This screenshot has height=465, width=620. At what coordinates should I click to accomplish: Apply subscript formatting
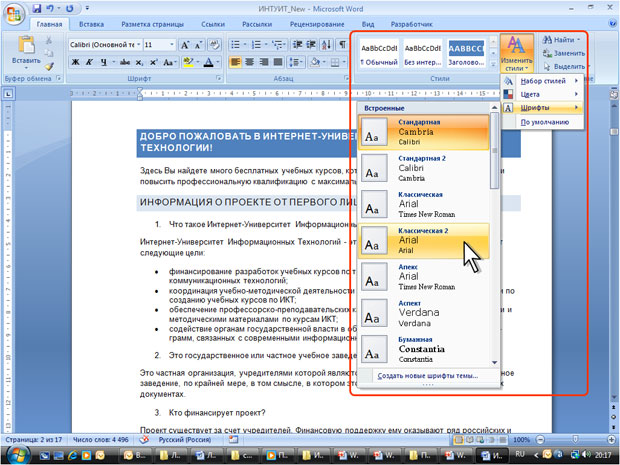point(139,62)
